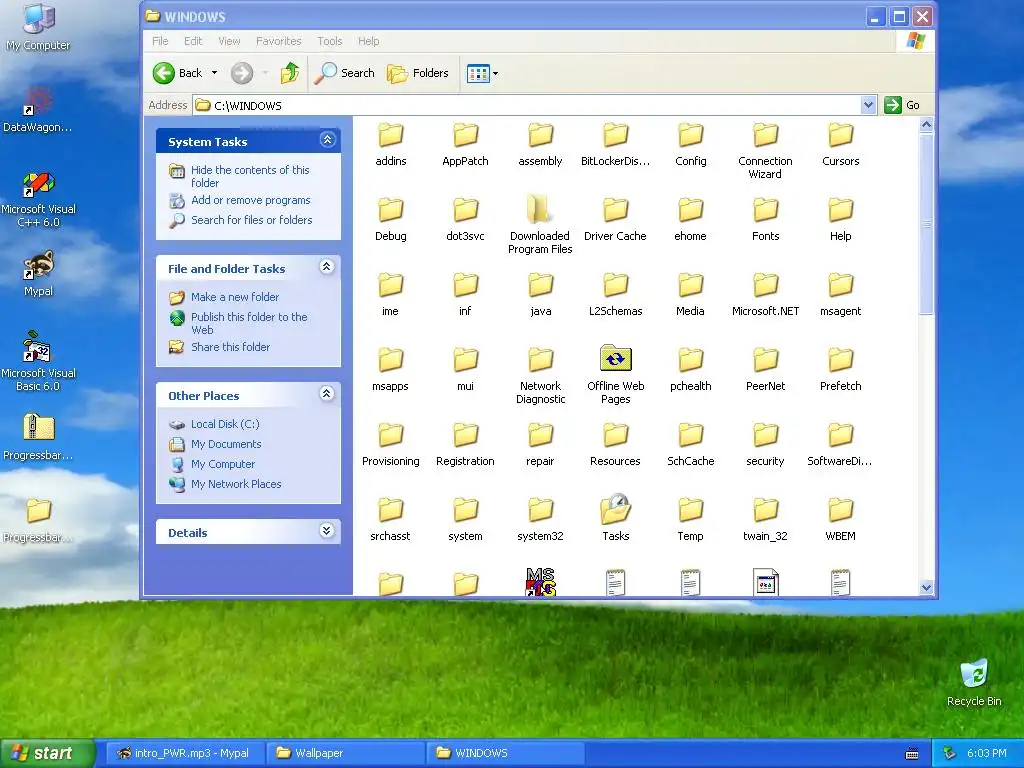
Task: Select the java folder
Action: pos(541,295)
